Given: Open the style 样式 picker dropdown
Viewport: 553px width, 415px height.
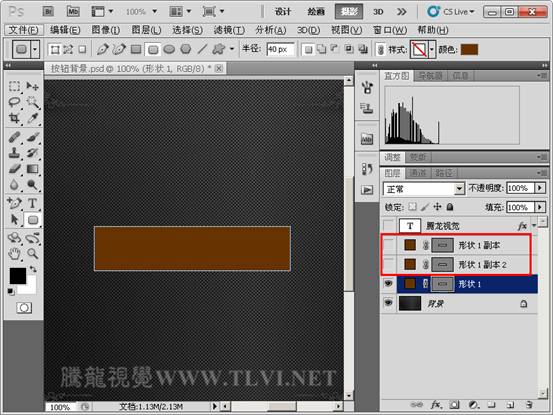Looking at the screenshot, I should (x=431, y=49).
